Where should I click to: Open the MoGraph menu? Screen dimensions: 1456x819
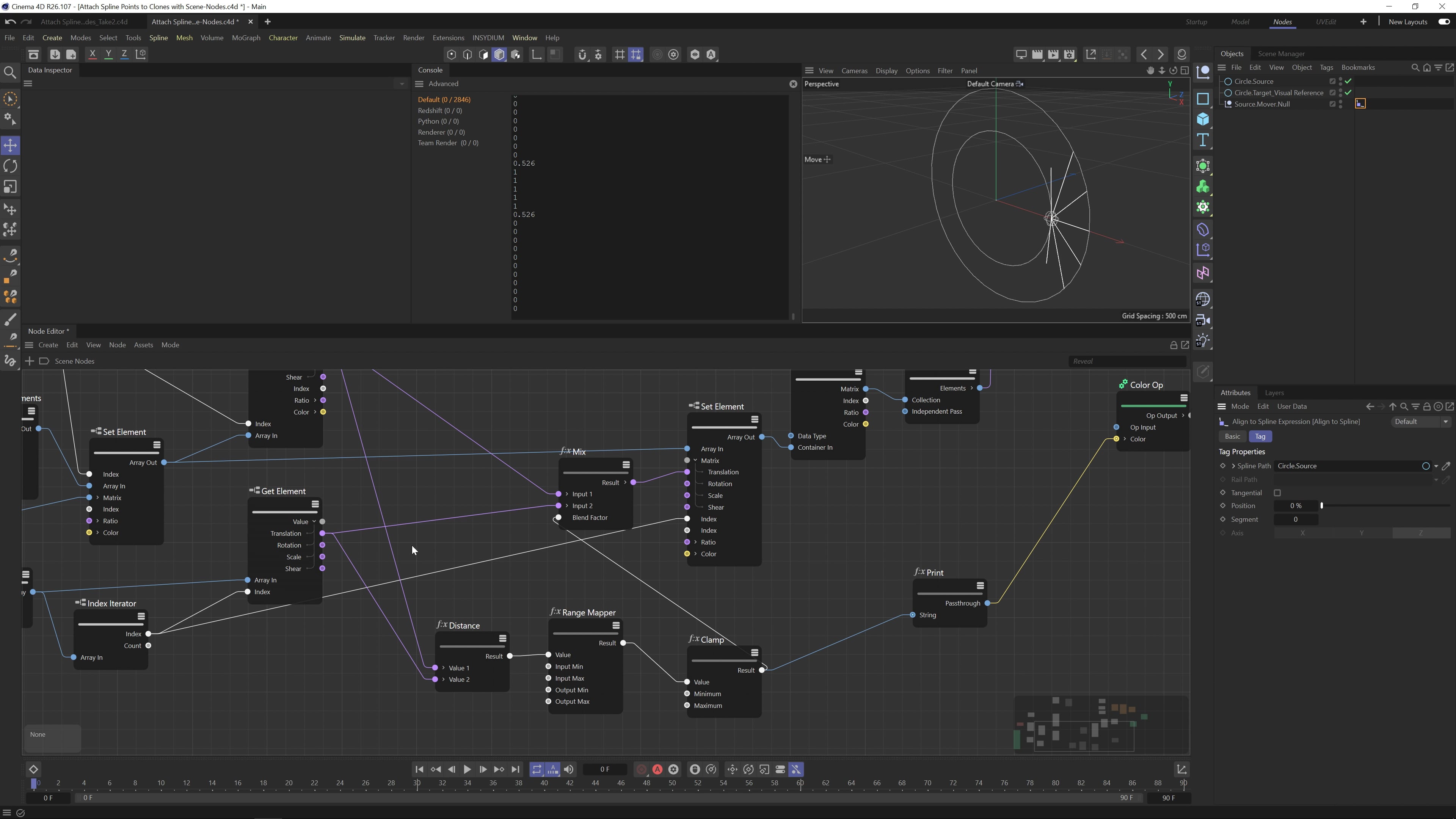246,37
